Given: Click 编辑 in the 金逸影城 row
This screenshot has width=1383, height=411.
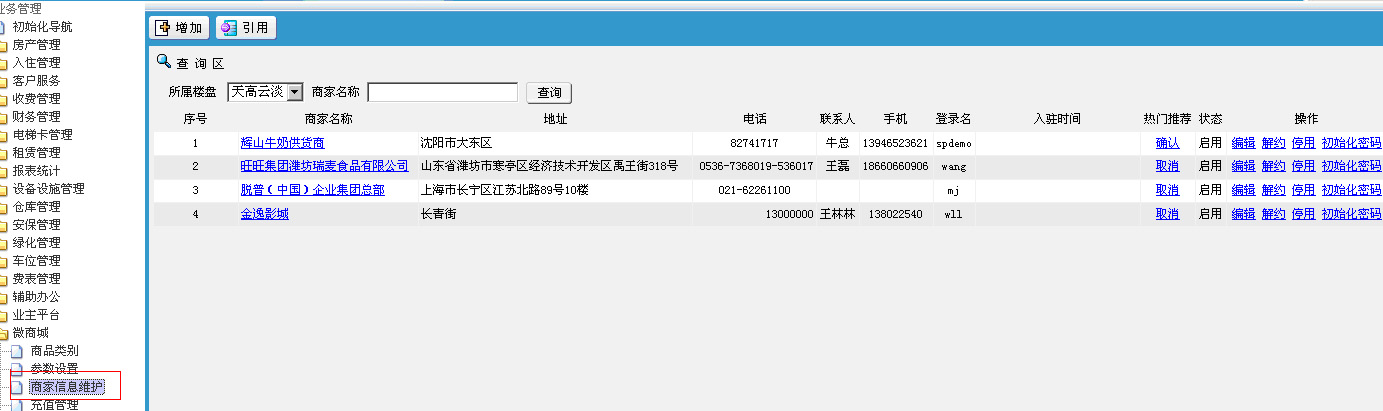Looking at the screenshot, I should coord(1243,214).
